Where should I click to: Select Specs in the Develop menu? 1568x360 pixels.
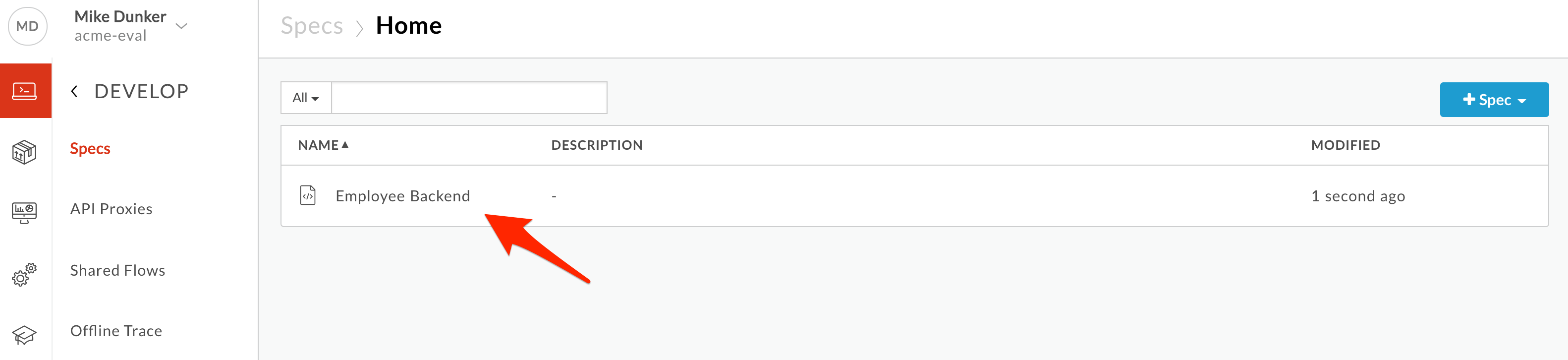pyautogui.click(x=90, y=149)
